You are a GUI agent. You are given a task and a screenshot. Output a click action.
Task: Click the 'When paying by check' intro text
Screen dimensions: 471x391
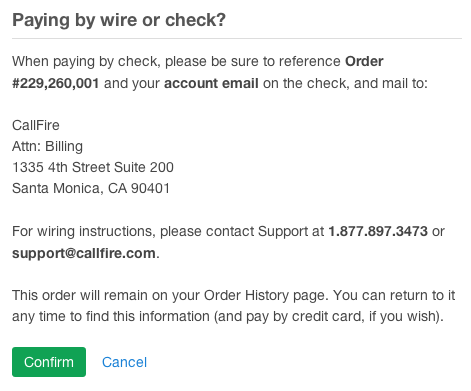(86, 62)
